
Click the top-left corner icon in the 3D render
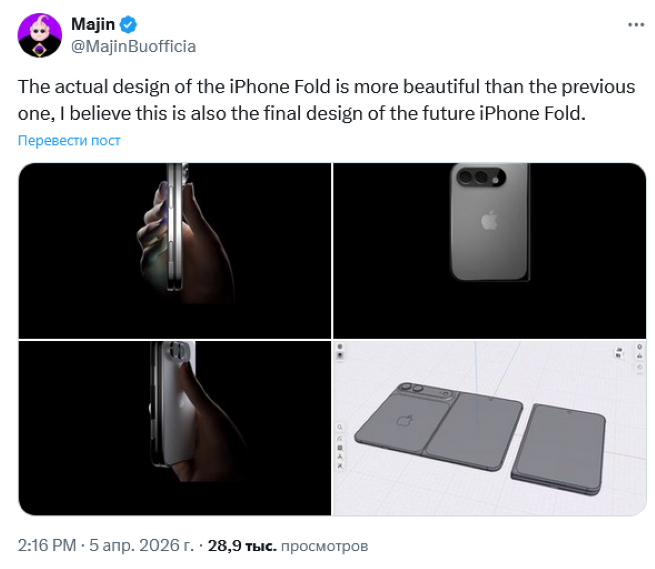(341, 347)
